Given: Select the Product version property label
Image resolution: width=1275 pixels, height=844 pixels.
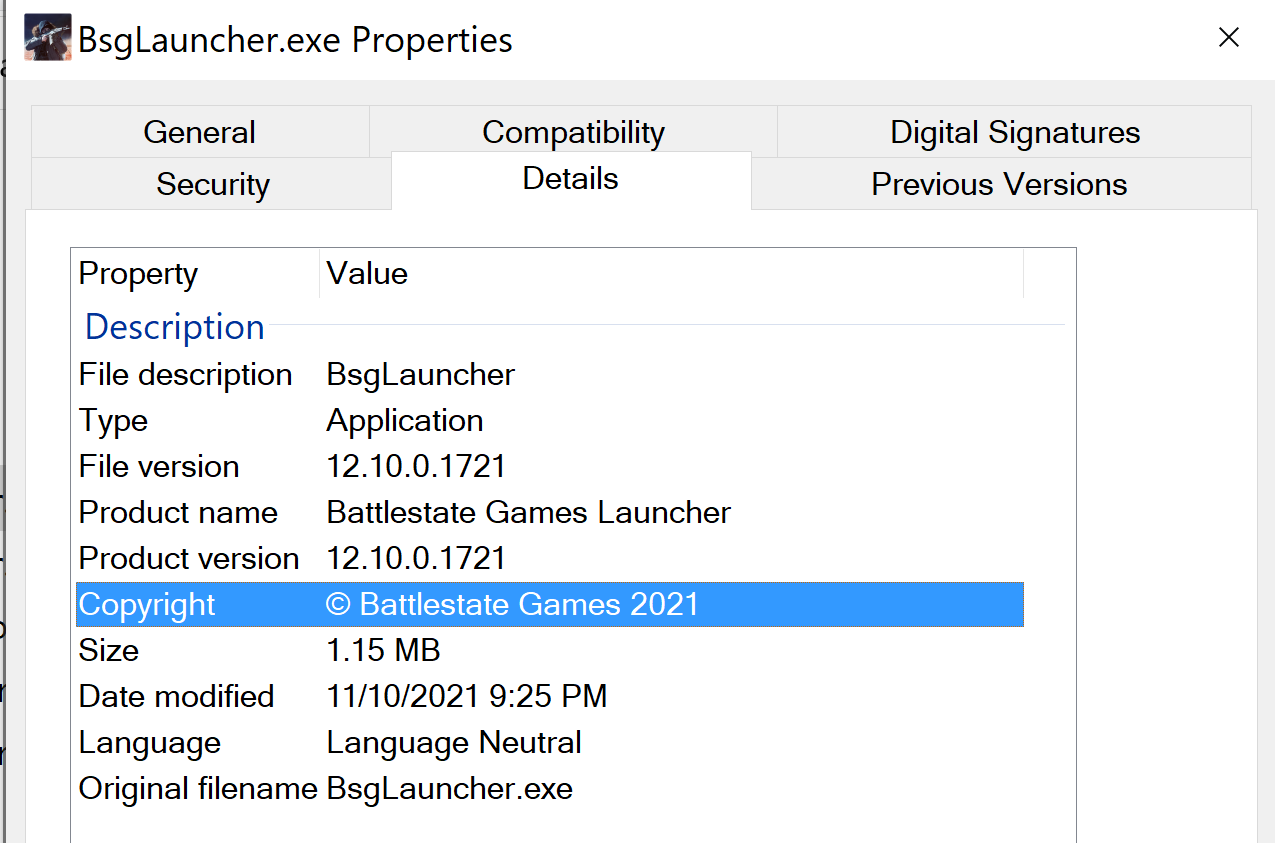Looking at the screenshot, I should [x=189, y=559].
